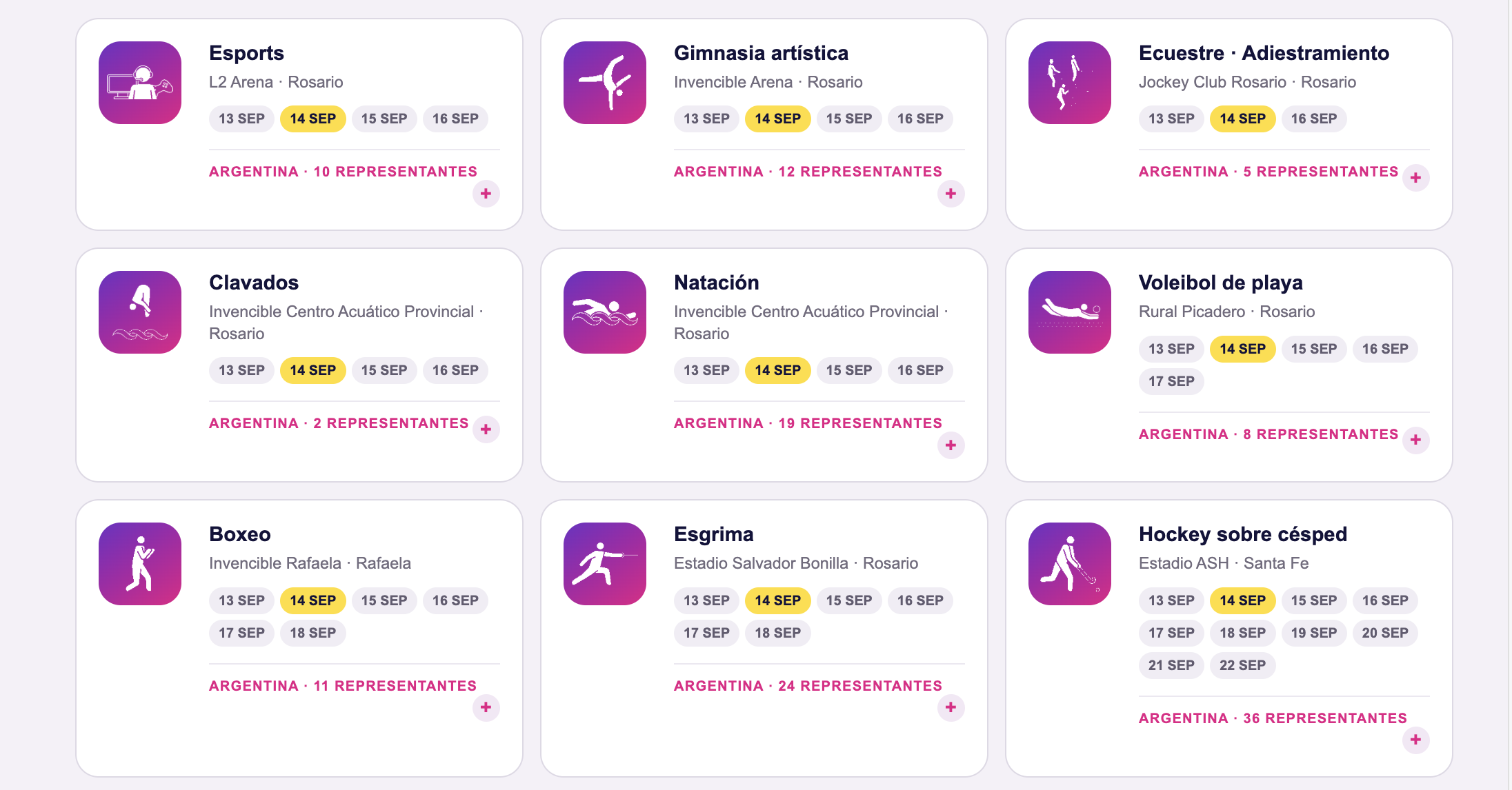Select 15 SEP in the Esports card
Image resolution: width=1512 pixels, height=790 pixels.
tap(384, 119)
